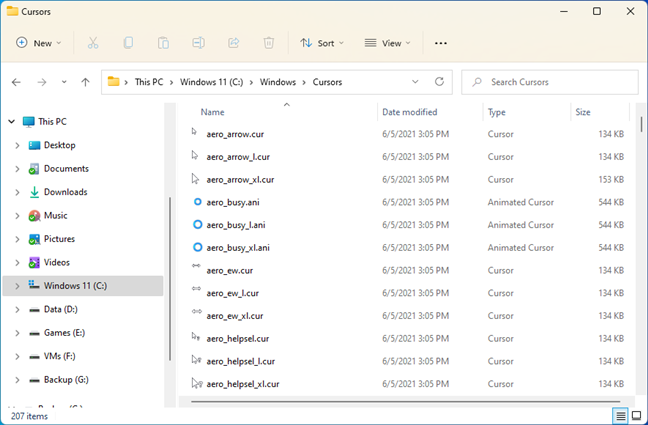This screenshot has height=425, width=648.
Task: Click the Cursors breadcrumb segment
Action: [327, 82]
